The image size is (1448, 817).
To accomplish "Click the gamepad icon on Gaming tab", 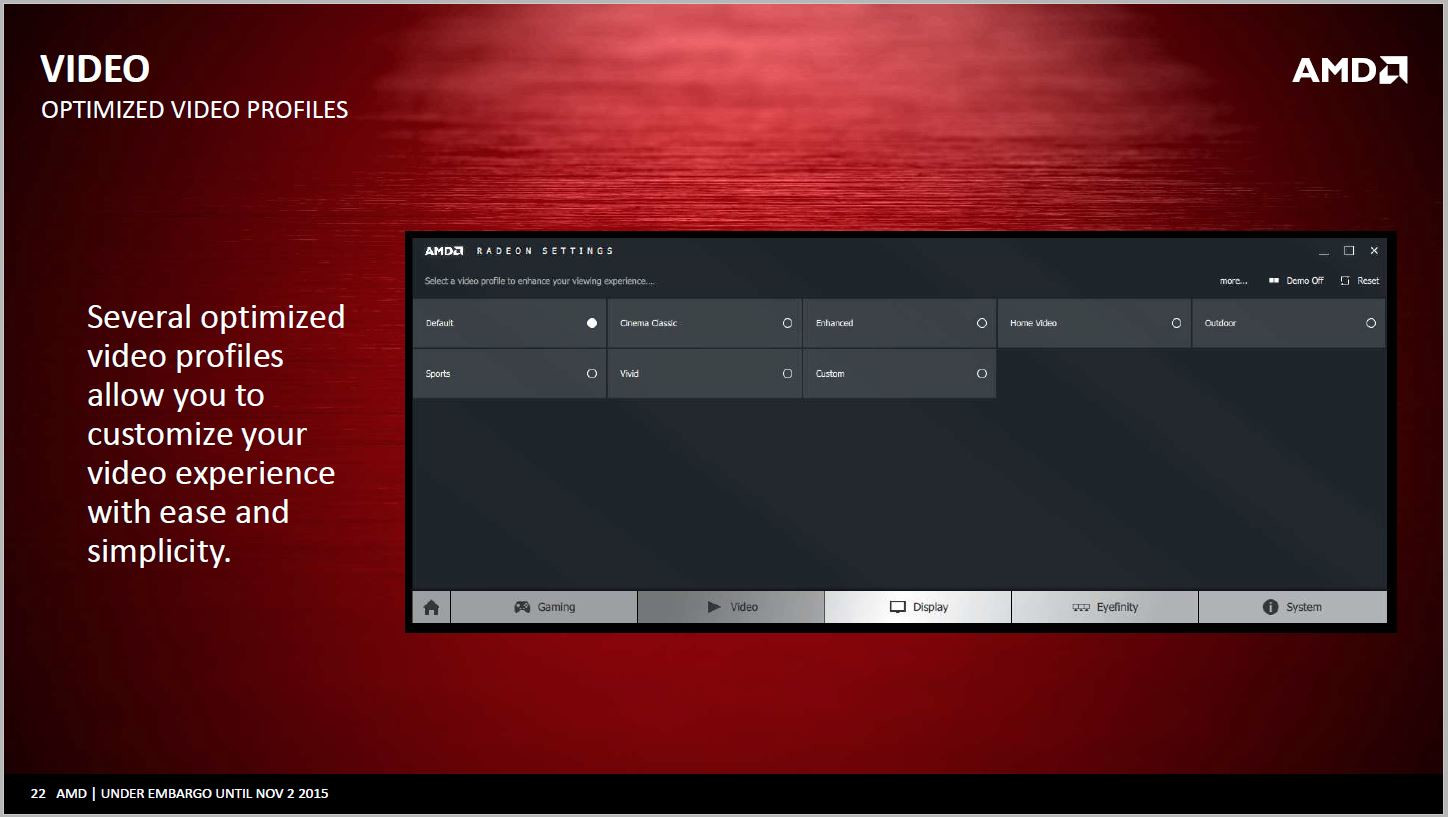I will tap(522, 607).
